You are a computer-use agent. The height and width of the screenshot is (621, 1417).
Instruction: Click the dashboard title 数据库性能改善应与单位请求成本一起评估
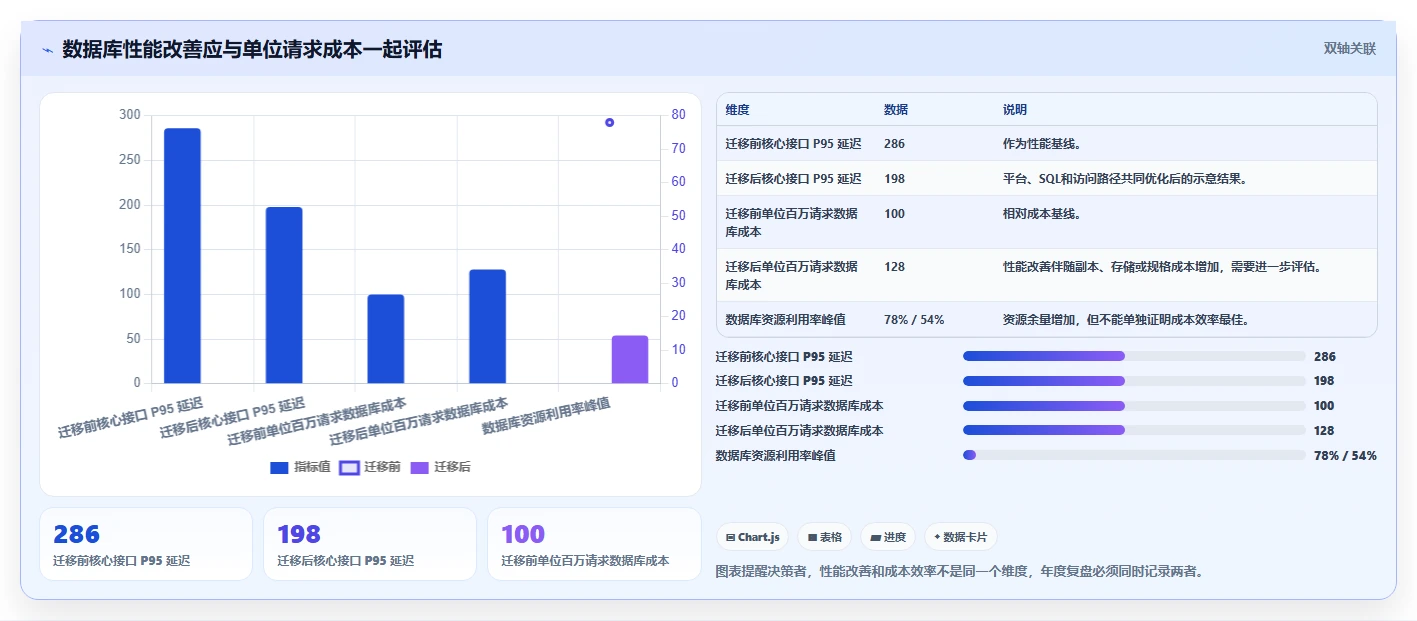tap(252, 50)
